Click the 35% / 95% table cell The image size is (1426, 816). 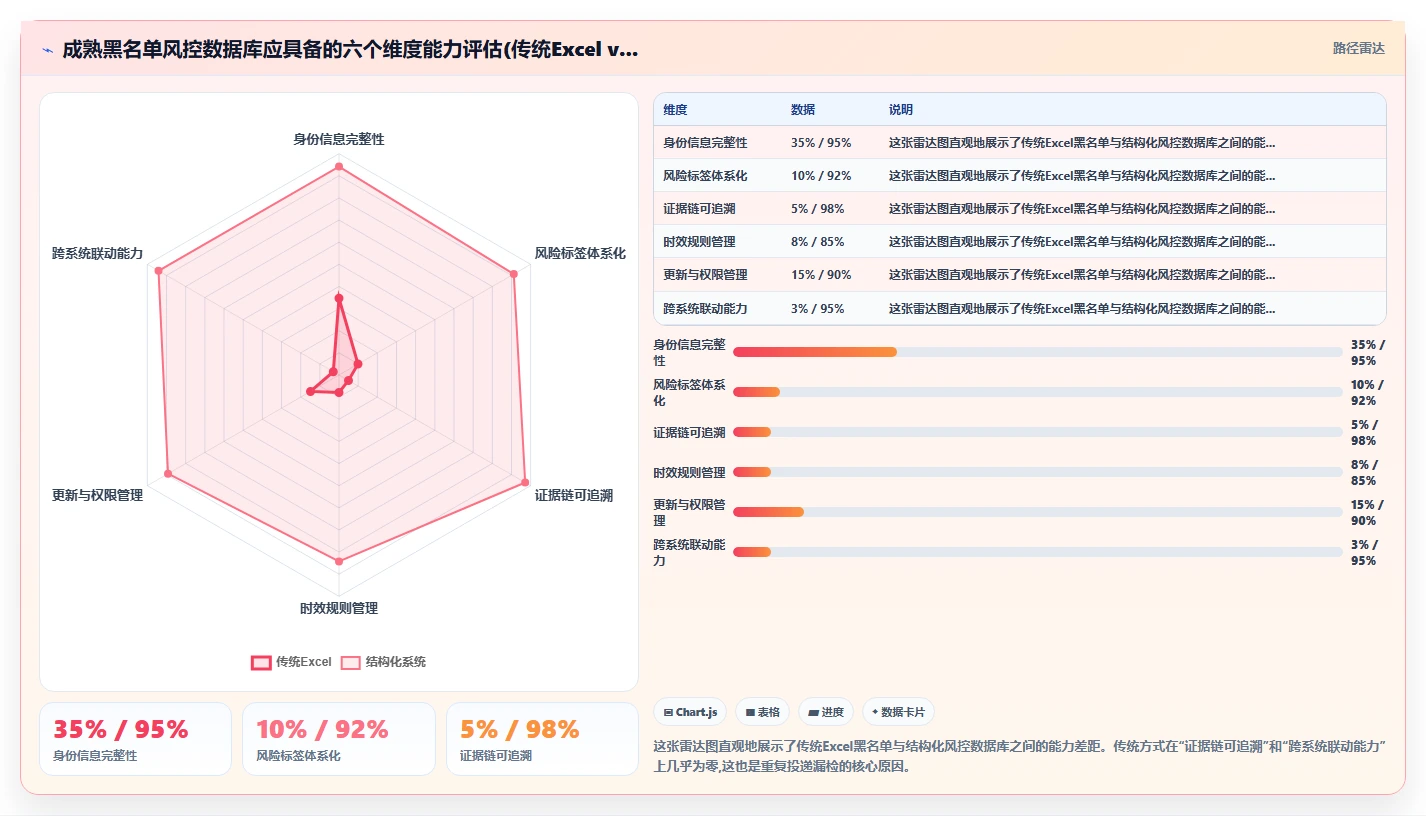point(821,143)
